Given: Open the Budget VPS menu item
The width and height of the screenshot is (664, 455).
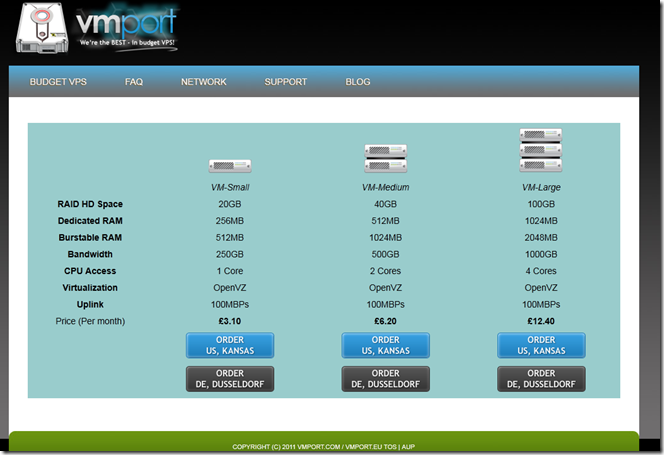Looking at the screenshot, I should point(58,82).
